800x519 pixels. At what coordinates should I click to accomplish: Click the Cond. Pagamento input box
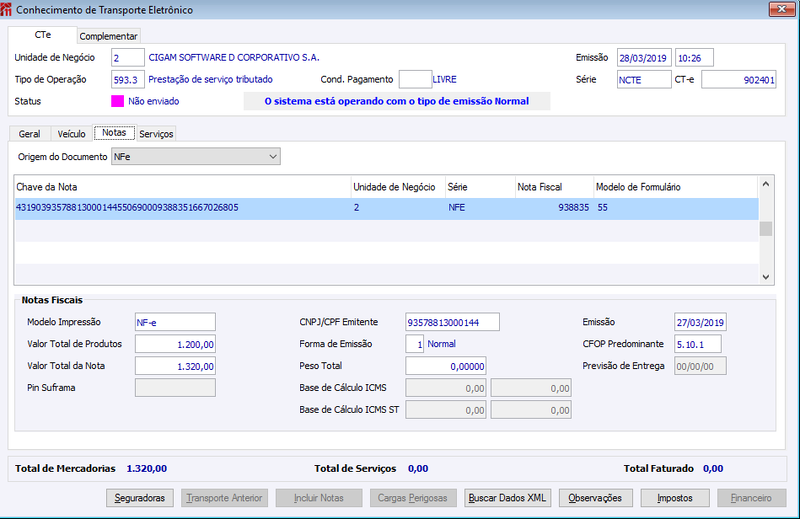[x=415, y=80]
